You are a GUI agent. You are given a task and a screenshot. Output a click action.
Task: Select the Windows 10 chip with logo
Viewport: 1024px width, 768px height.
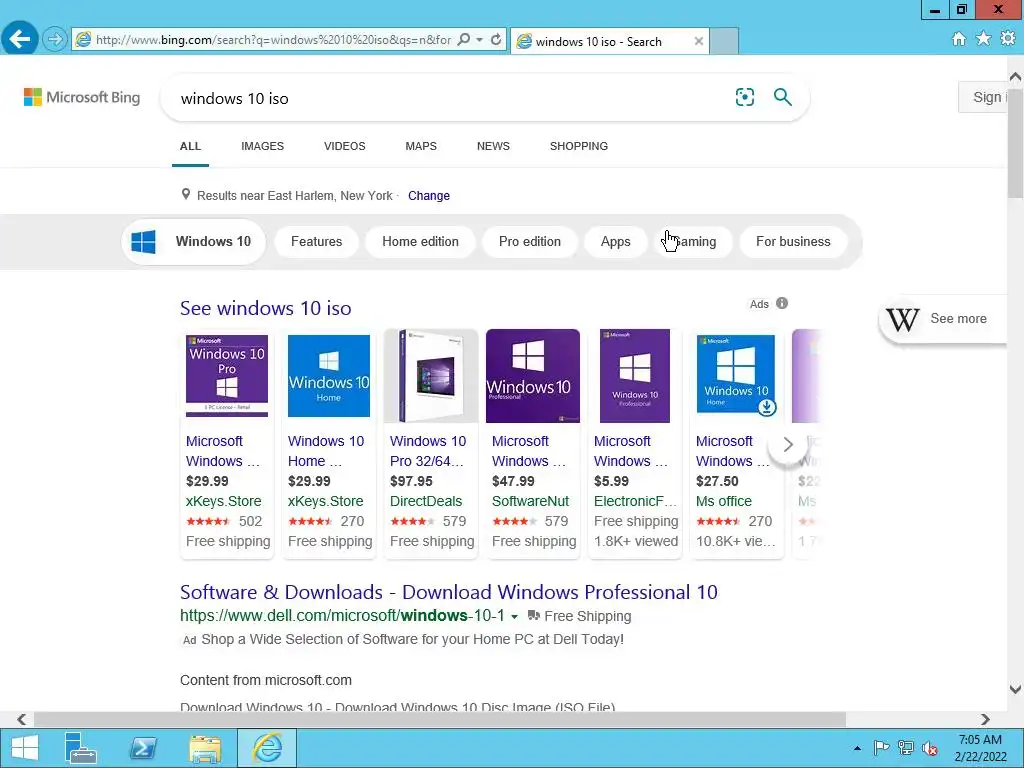pos(193,242)
